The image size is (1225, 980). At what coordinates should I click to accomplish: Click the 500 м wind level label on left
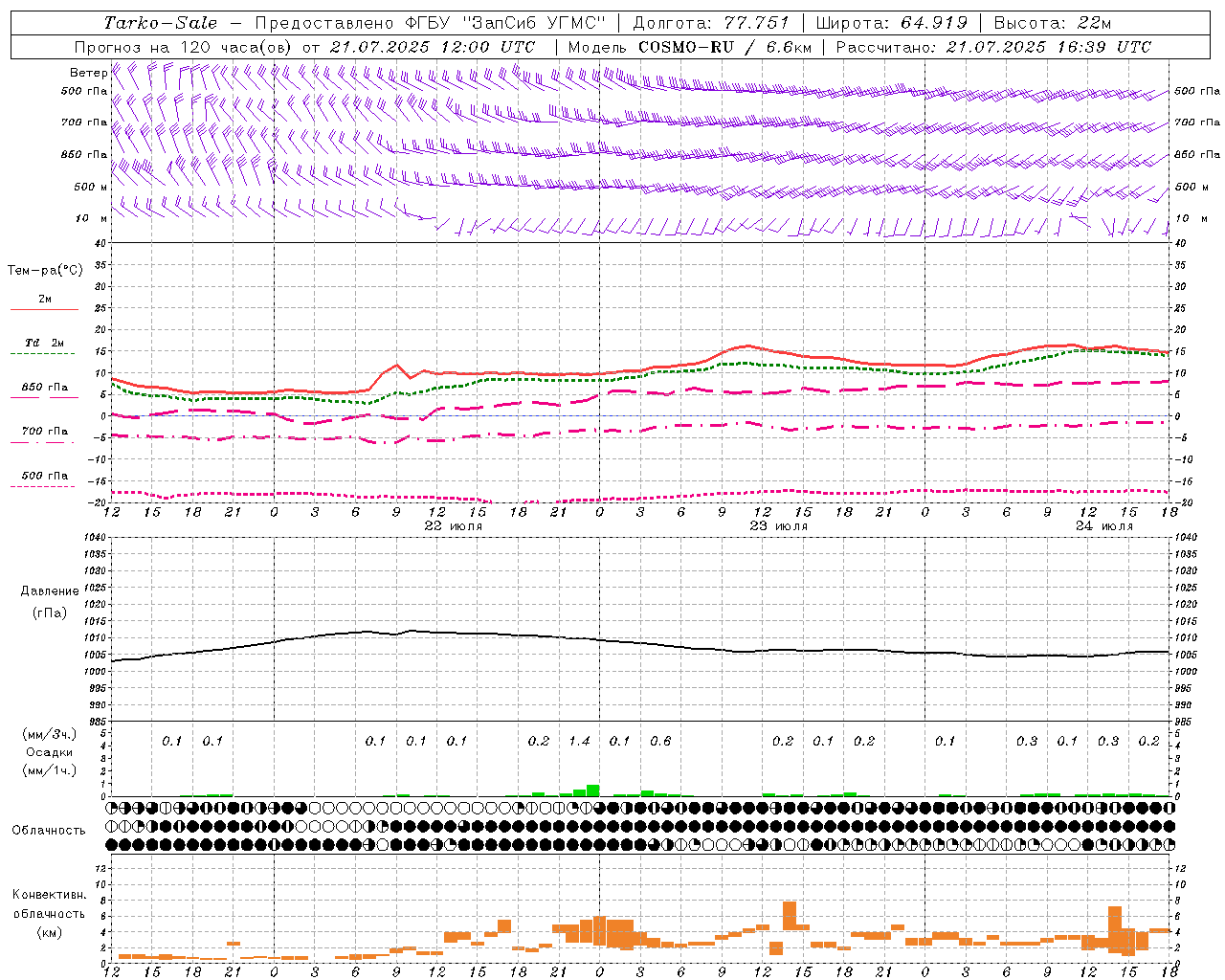click(91, 187)
